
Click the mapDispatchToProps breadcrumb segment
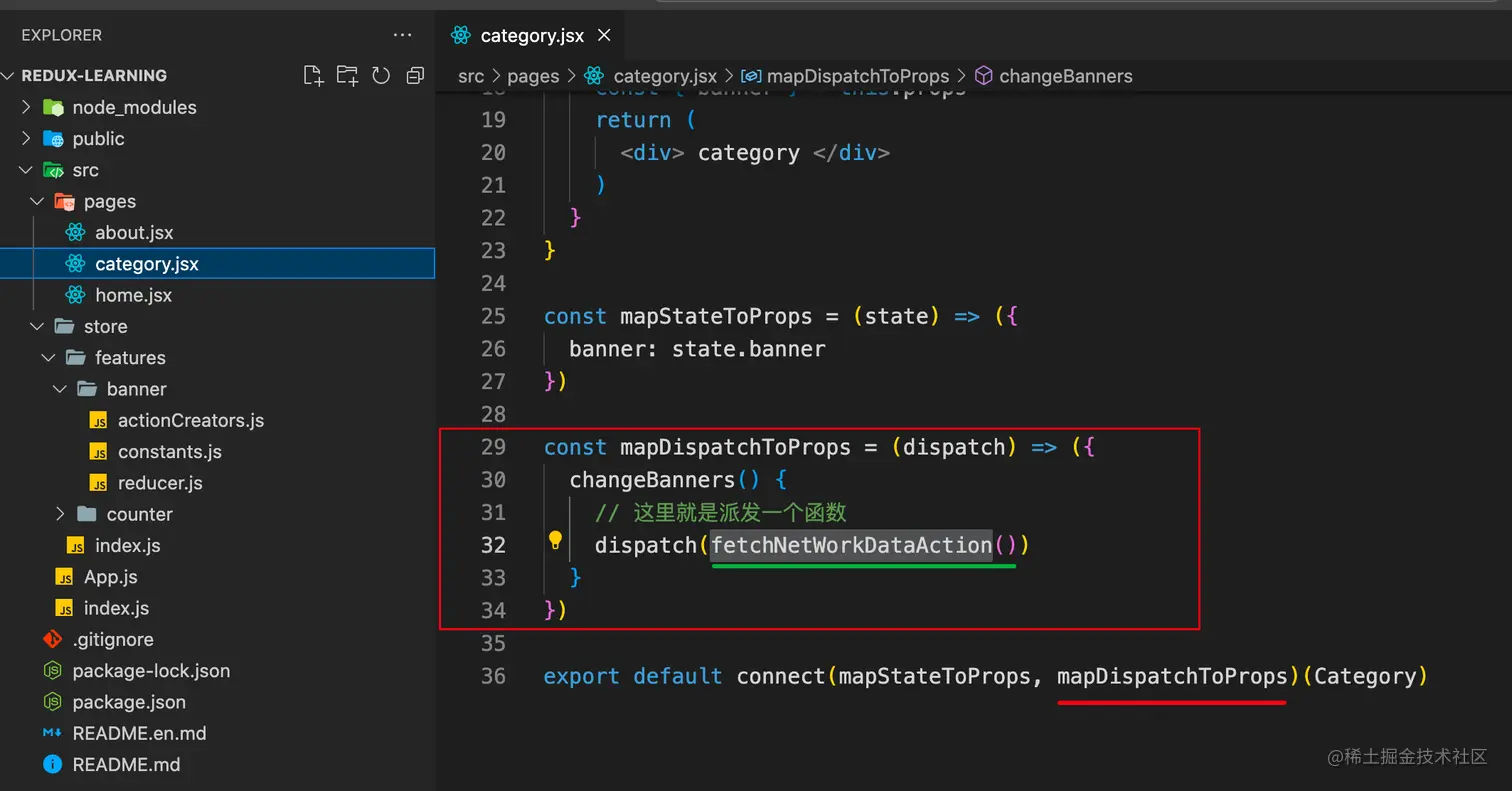click(x=858, y=76)
